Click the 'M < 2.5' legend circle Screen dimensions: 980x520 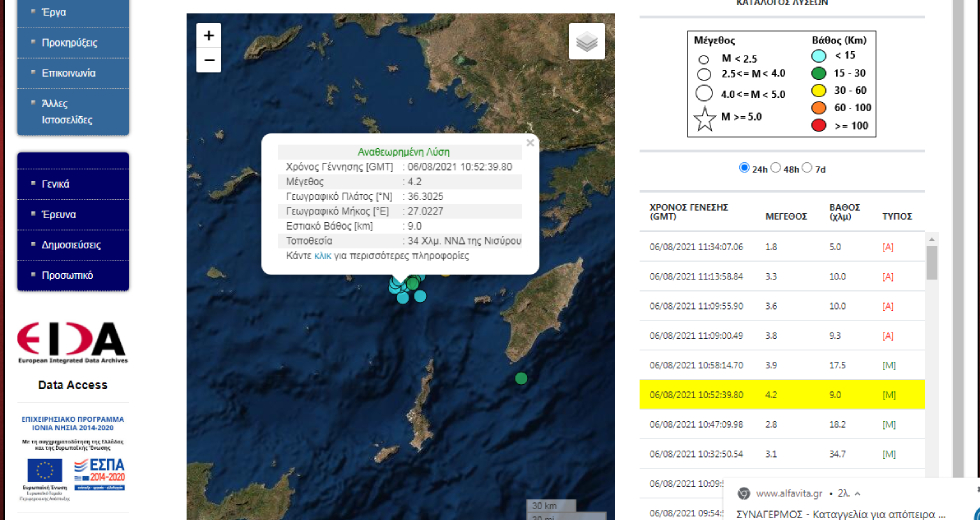point(704,59)
